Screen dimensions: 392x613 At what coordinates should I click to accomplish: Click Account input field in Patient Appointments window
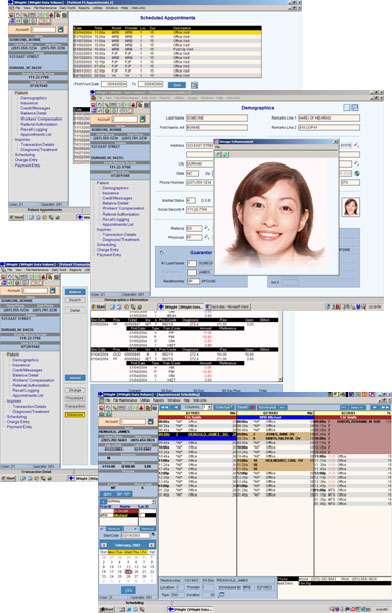pyautogui.click(x=43, y=30)
